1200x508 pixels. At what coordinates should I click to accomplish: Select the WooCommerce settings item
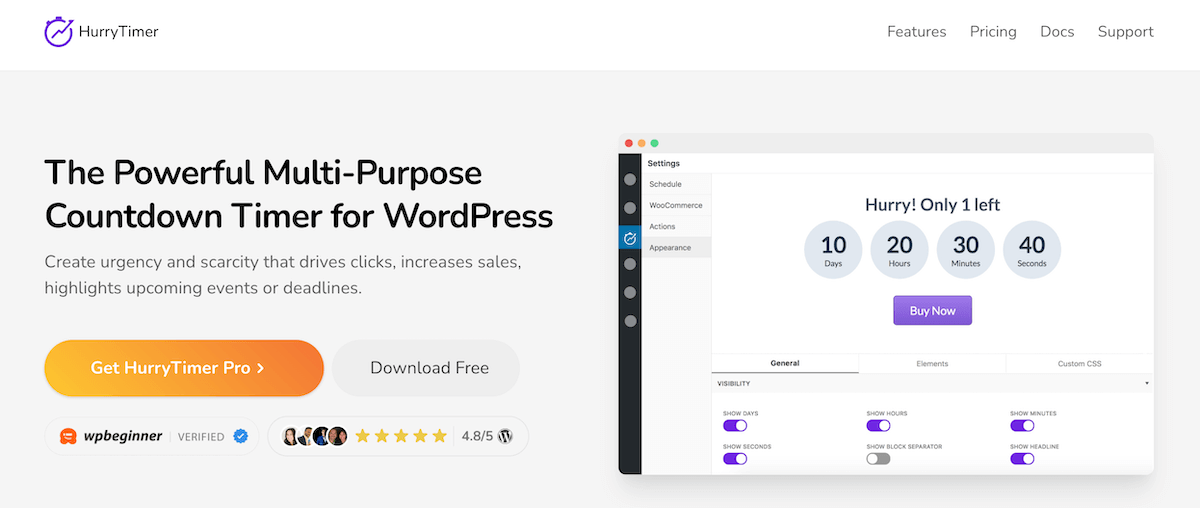[676, 205]
